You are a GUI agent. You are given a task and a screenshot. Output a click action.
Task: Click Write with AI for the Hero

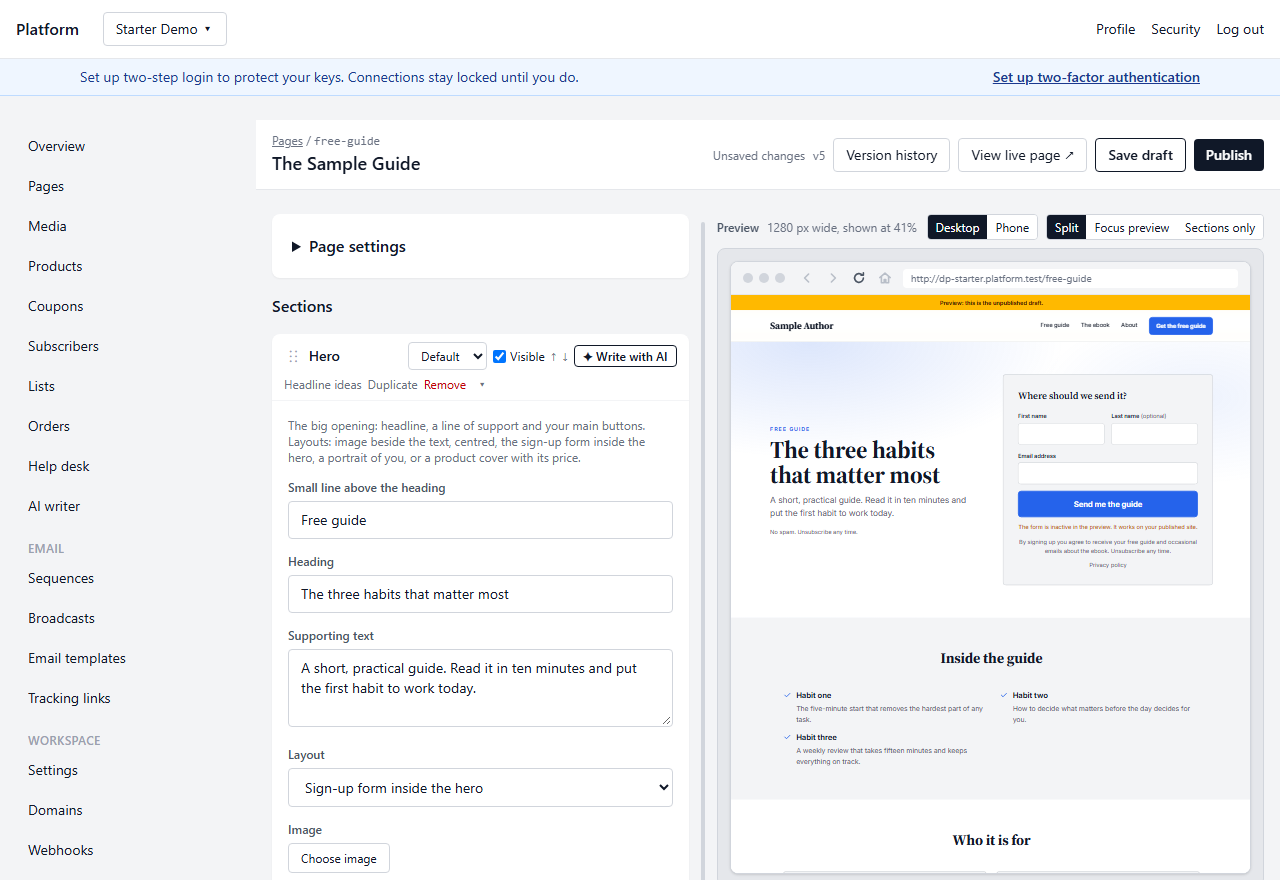(x=625, y=356)
